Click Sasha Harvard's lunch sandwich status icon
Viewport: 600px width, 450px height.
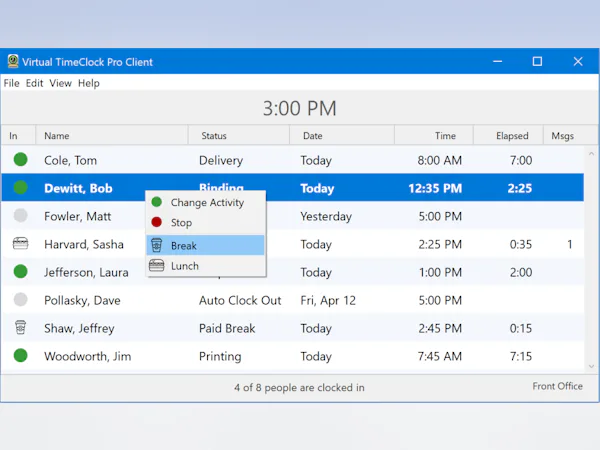click(20, 243)
